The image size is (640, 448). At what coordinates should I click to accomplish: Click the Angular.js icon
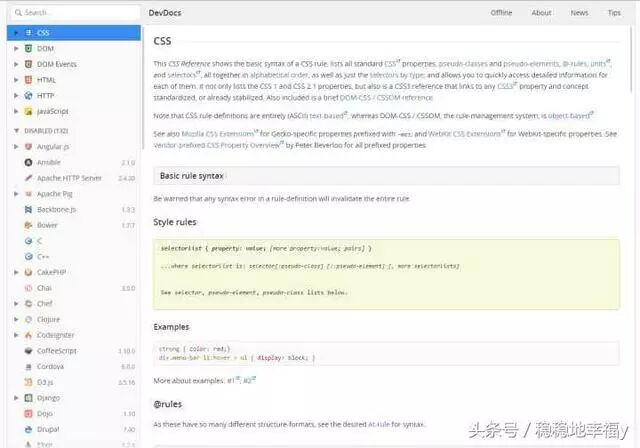(28, 146)
